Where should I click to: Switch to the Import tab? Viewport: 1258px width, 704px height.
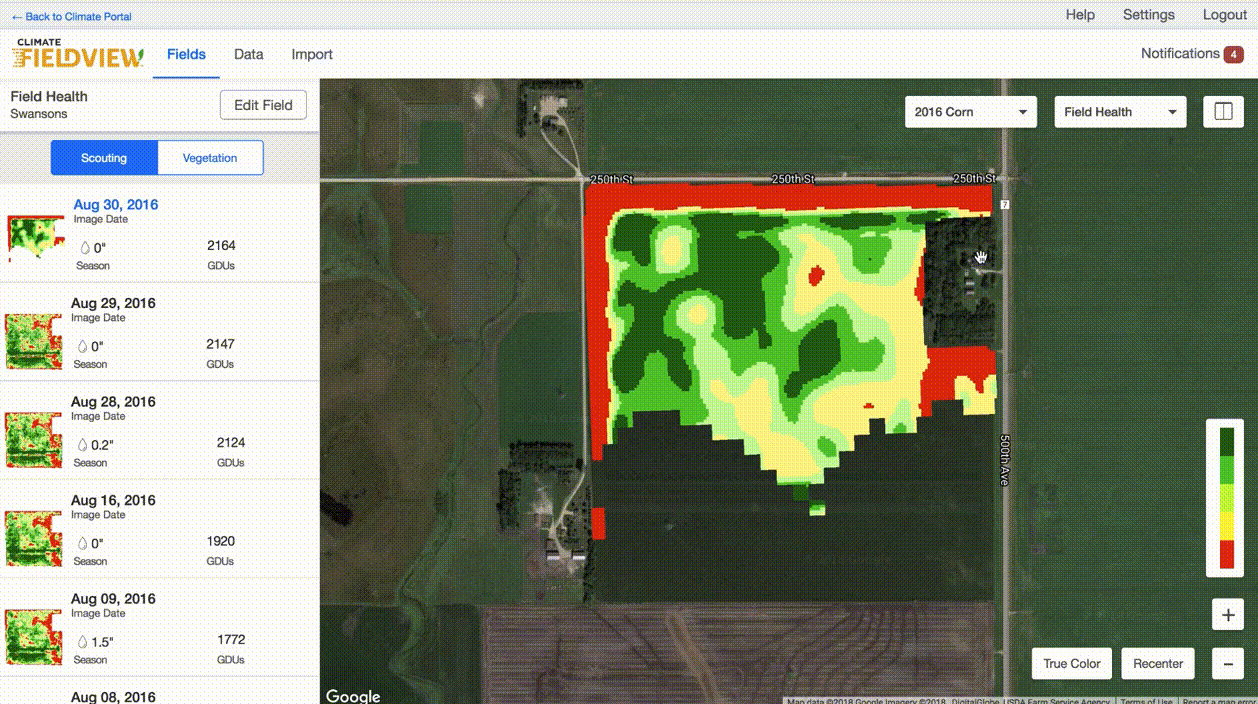(312, 54)
